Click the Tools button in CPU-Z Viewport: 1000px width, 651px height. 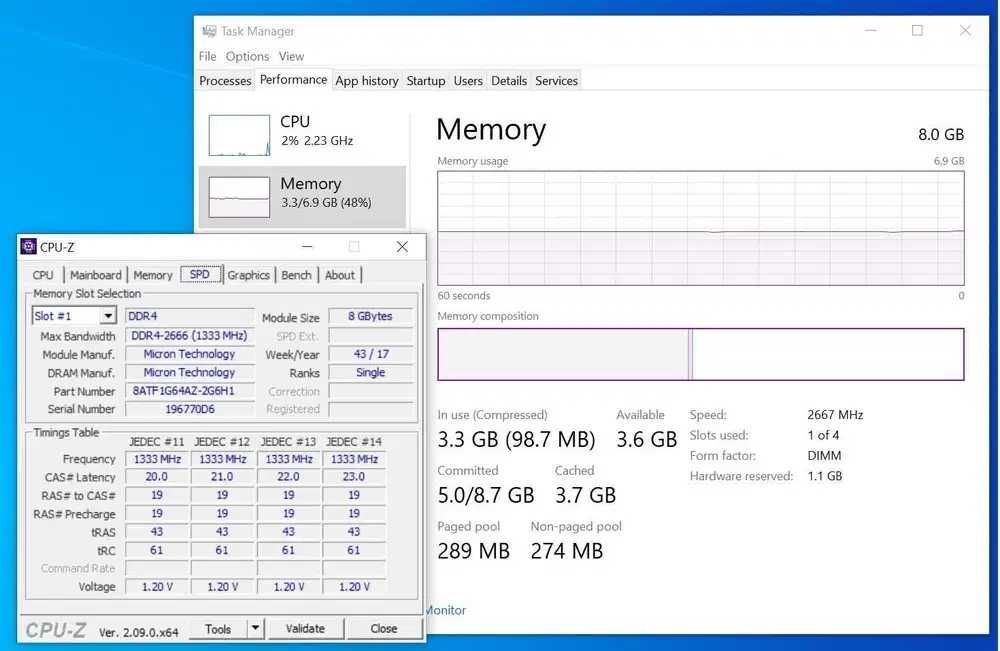coord(218,629)
